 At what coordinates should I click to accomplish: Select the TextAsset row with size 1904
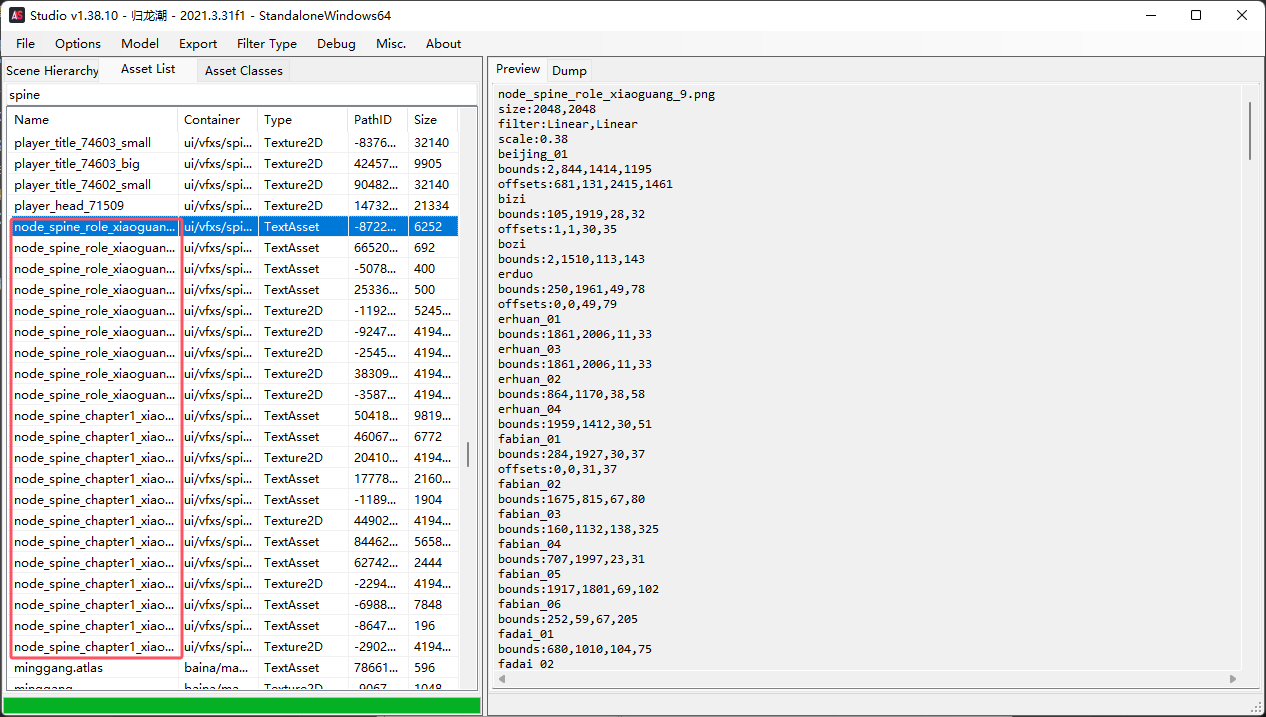[x=233, y=500]
